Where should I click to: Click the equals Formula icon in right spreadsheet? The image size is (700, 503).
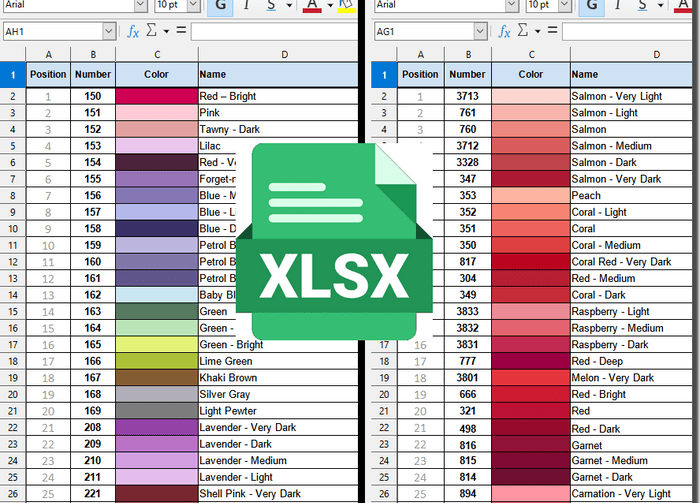(x=551, y=32)
